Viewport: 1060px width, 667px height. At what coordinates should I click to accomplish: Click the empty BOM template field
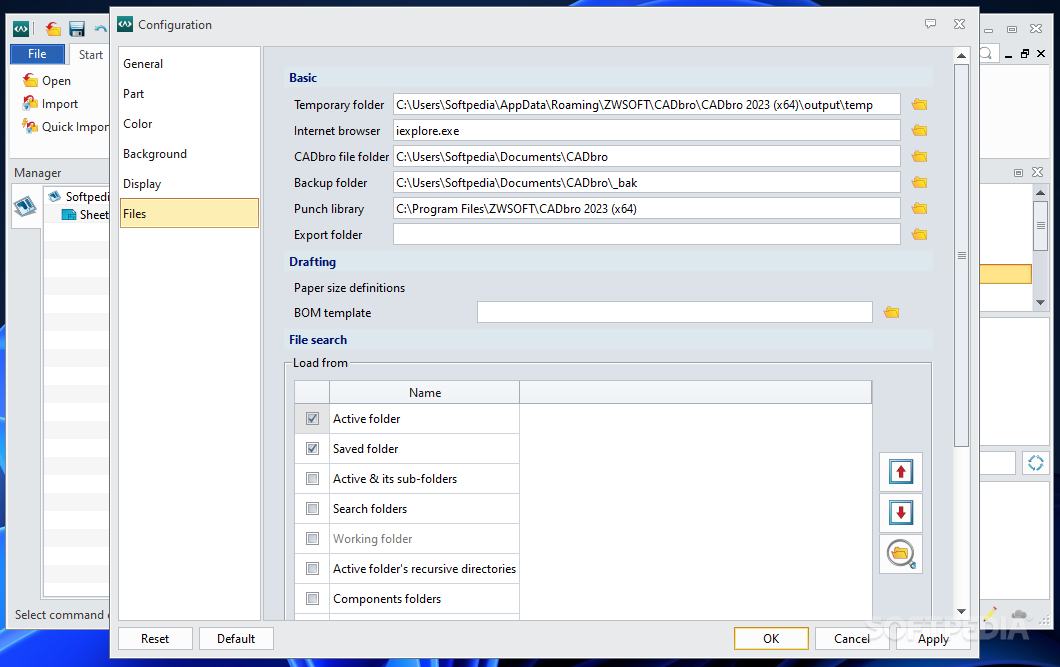(x=675, y=312)
